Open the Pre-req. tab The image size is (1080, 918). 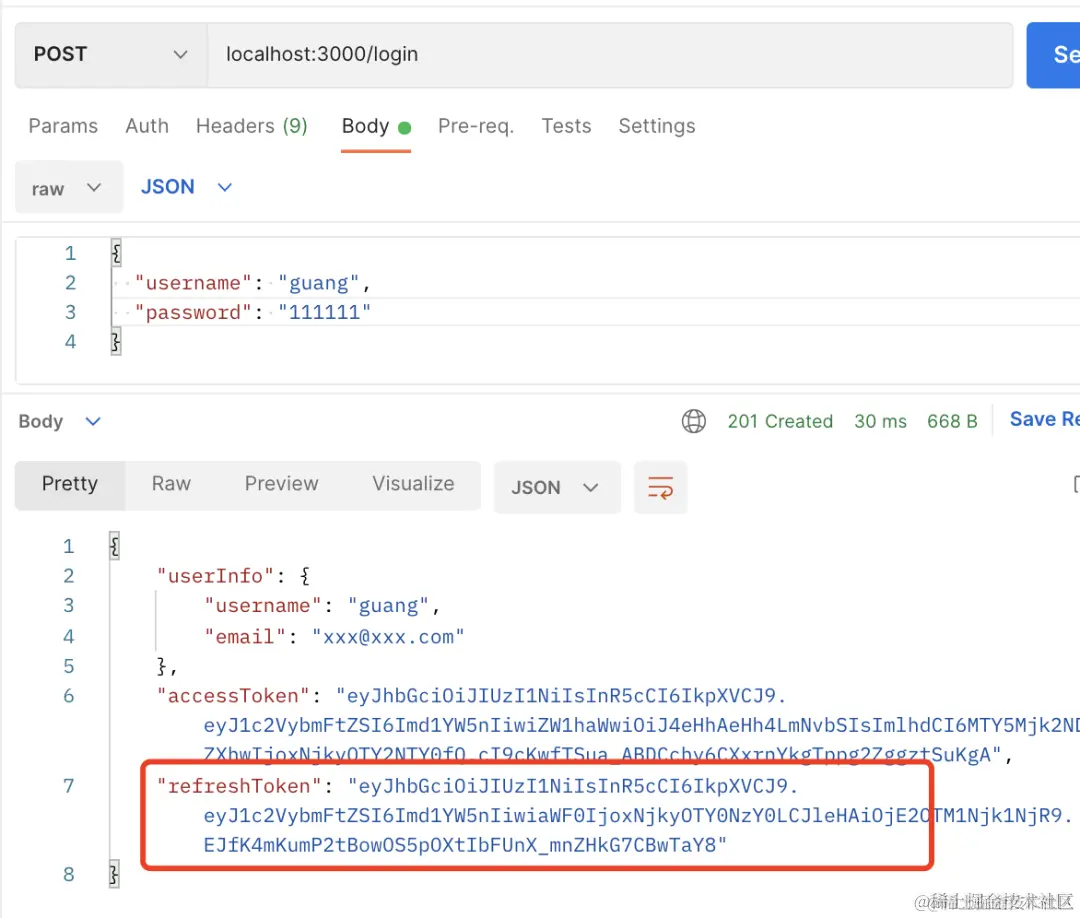[x=476, y=126]
